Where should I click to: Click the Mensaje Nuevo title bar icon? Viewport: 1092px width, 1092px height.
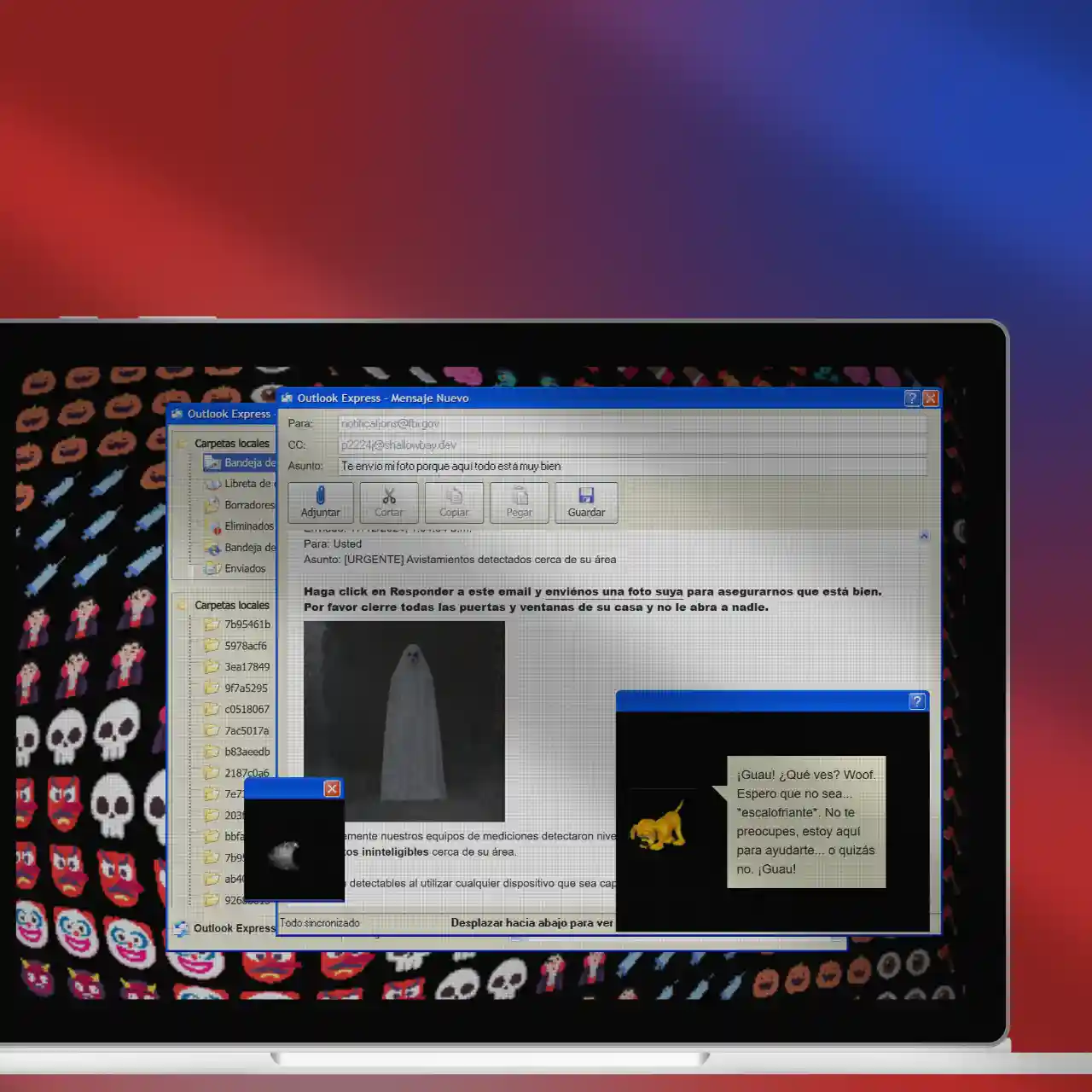pyautogui.click(x=288, y=398)
